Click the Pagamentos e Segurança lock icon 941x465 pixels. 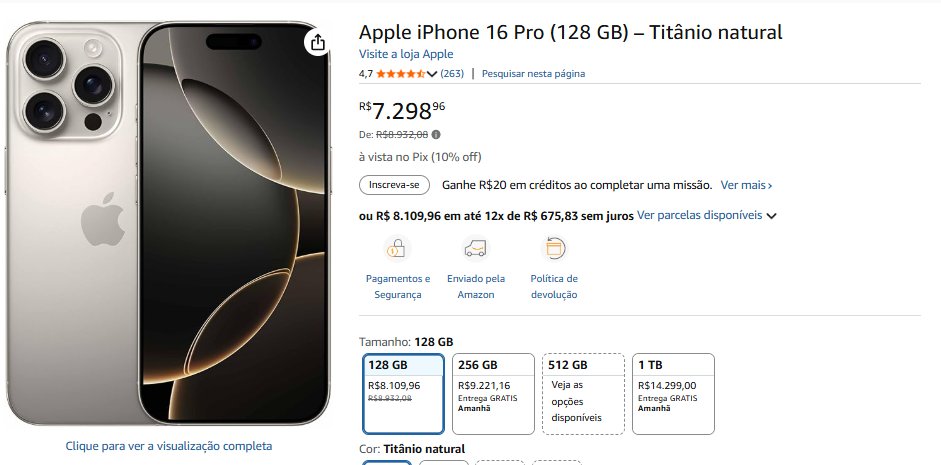point(398,248)
